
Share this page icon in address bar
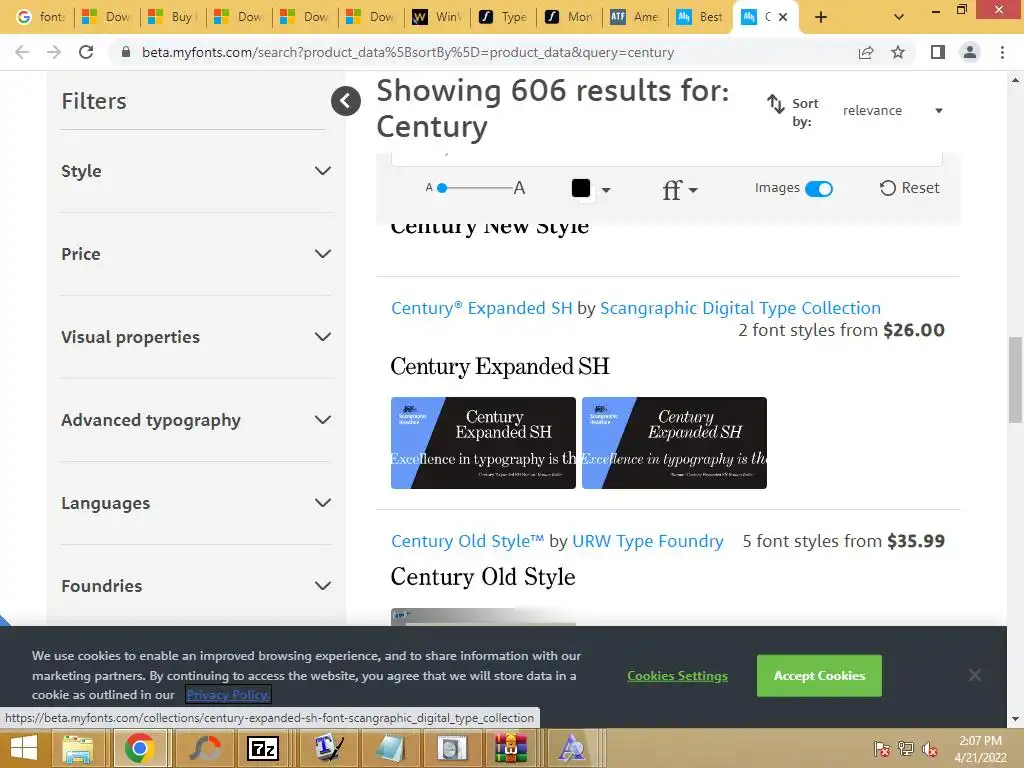pyautogui.click(x=866, y=52)
